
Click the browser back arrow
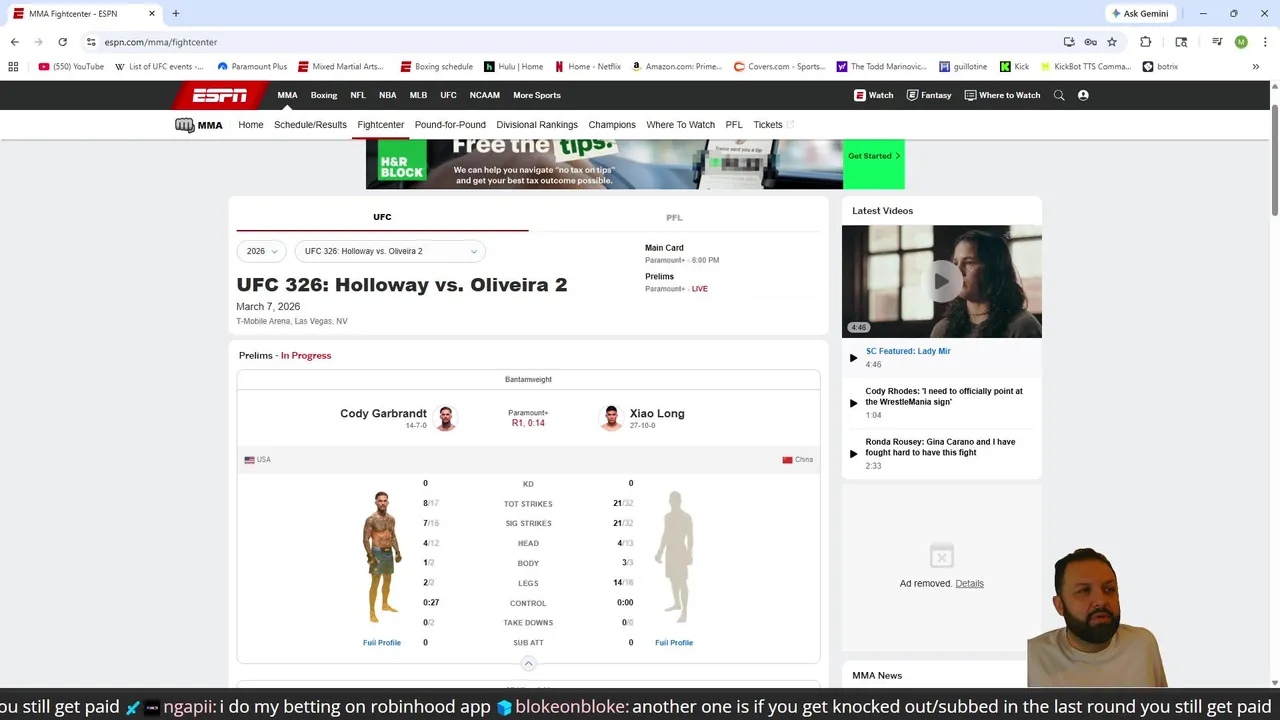[14, 42]
